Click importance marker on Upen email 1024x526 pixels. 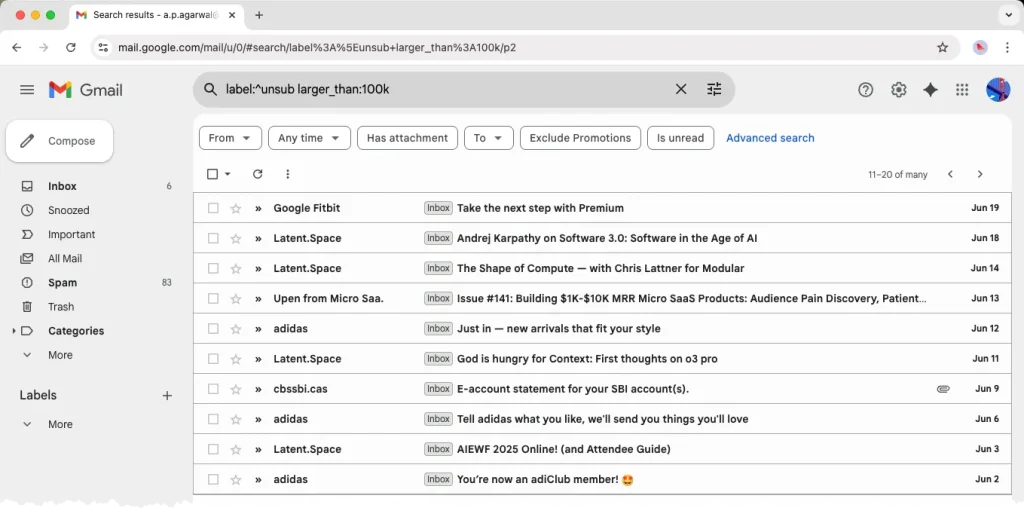(258, 299)
